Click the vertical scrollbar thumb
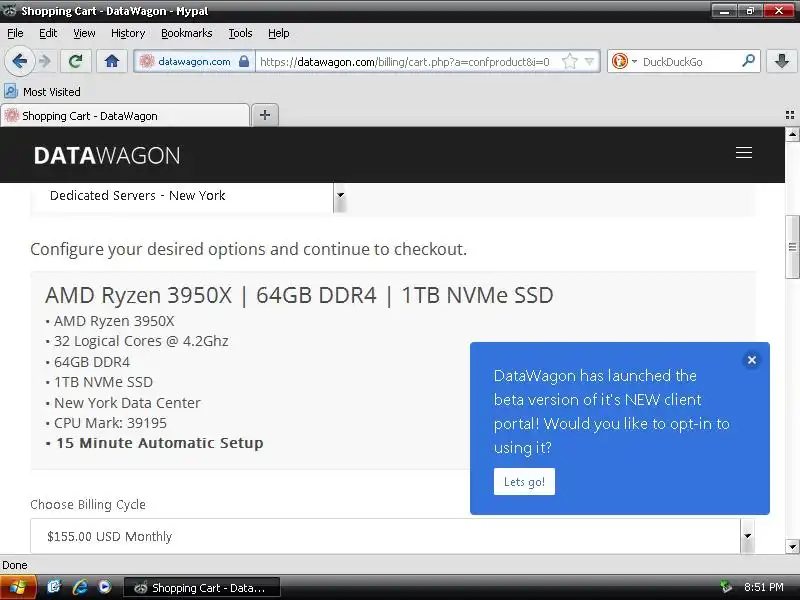The width and height of the screenshot is (800, 600). click(792, 247)
